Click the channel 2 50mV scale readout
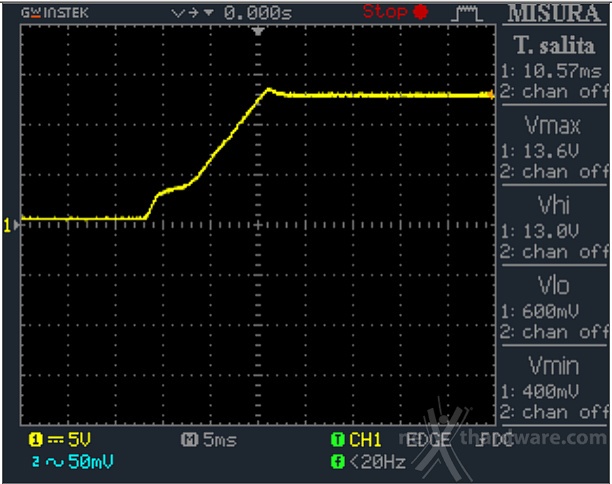This screenshot has width=612, height=484. click(91, 462)
